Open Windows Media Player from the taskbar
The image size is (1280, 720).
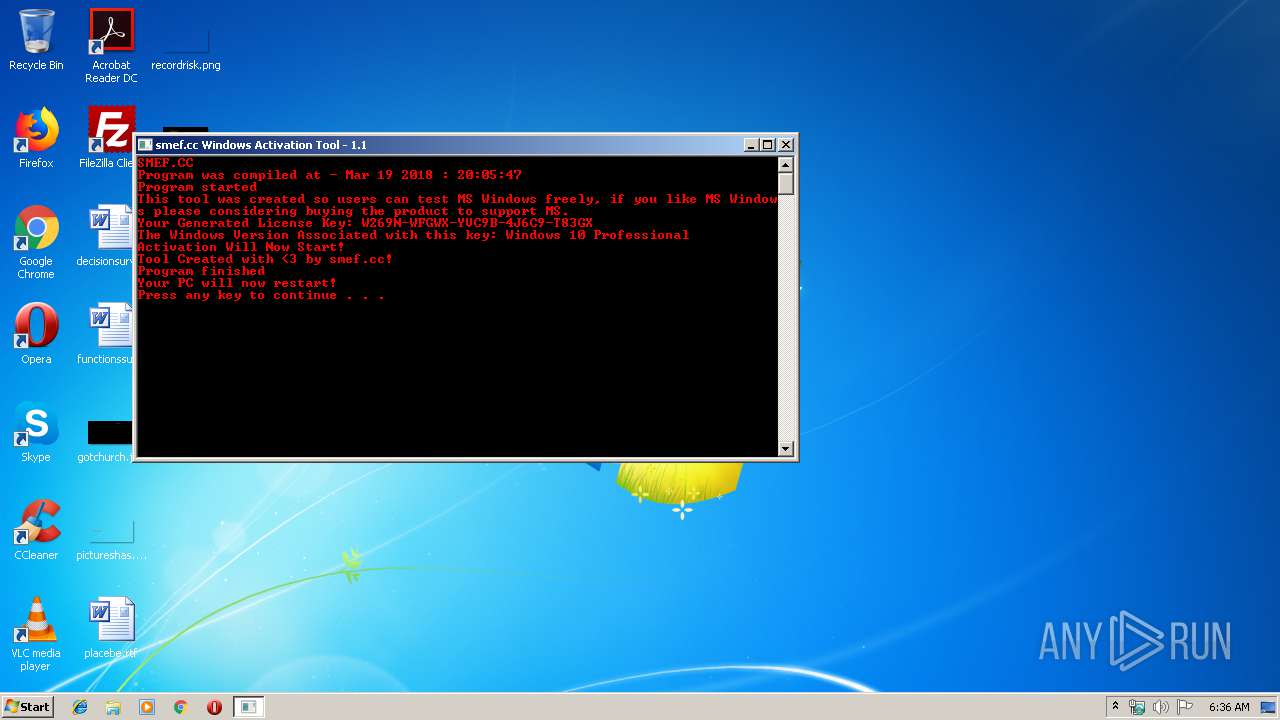pos(147,707)
